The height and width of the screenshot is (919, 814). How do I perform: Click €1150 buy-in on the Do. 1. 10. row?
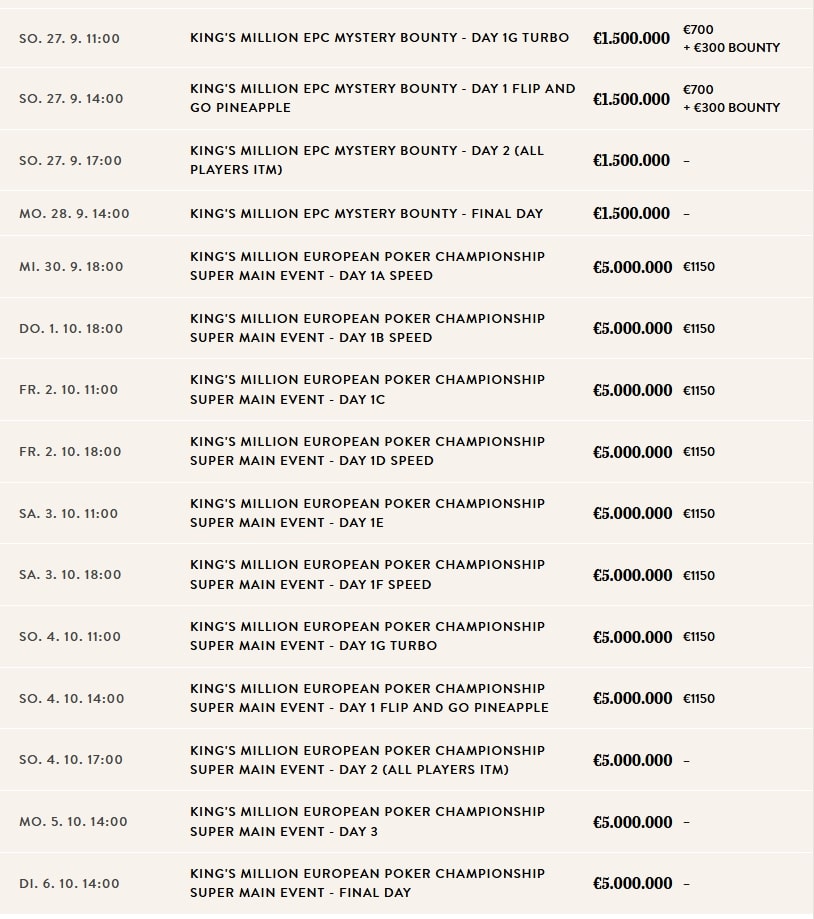point(699,328)
